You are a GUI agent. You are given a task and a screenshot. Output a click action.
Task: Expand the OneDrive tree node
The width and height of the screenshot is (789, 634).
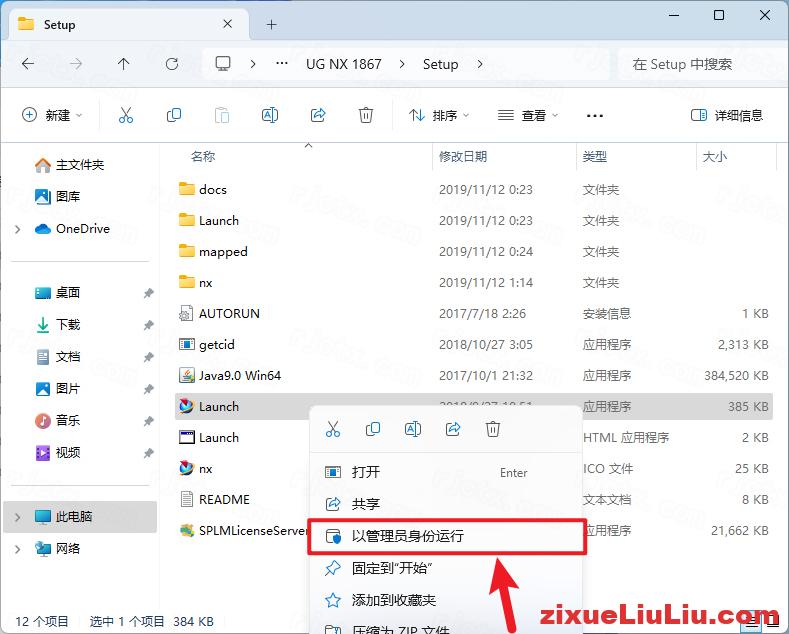(18, 229)
